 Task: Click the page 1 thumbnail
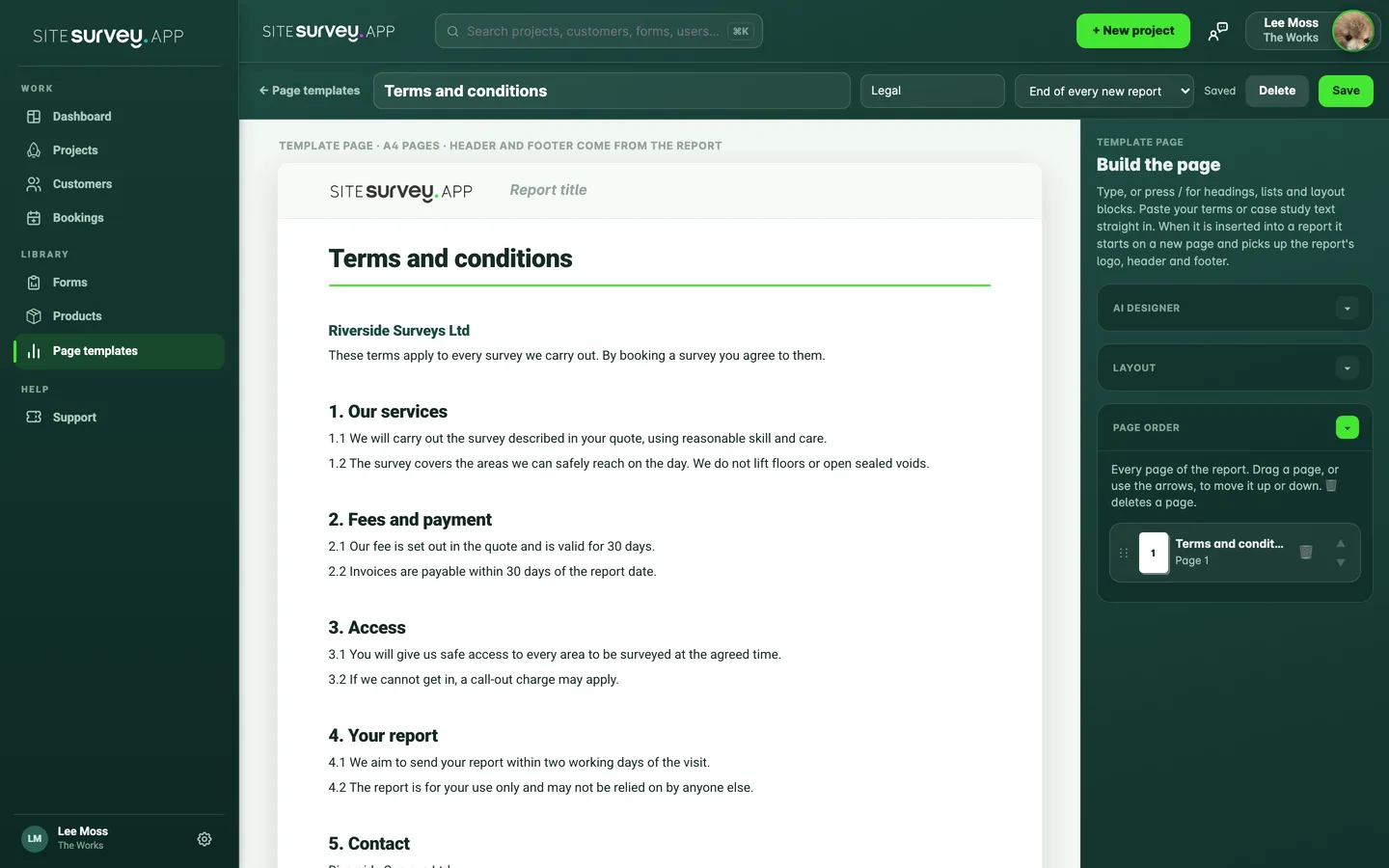pos(1154,554)
